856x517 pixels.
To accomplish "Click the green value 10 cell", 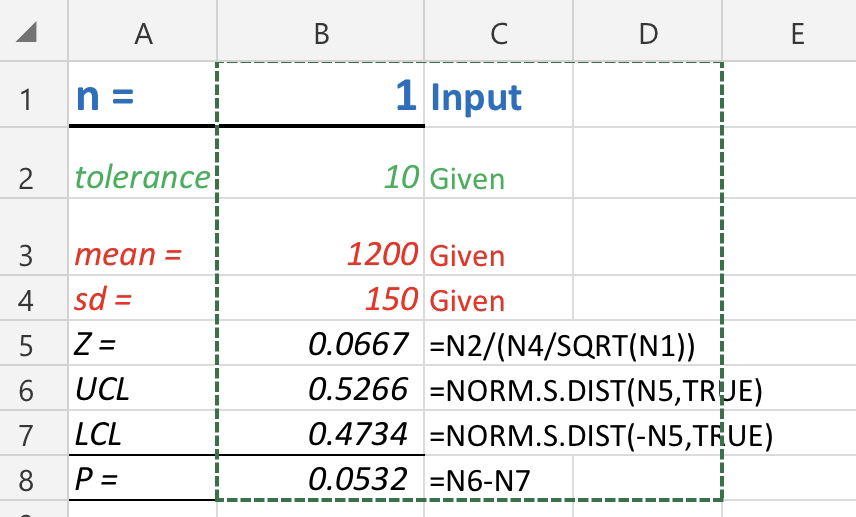I will [320, 163].
